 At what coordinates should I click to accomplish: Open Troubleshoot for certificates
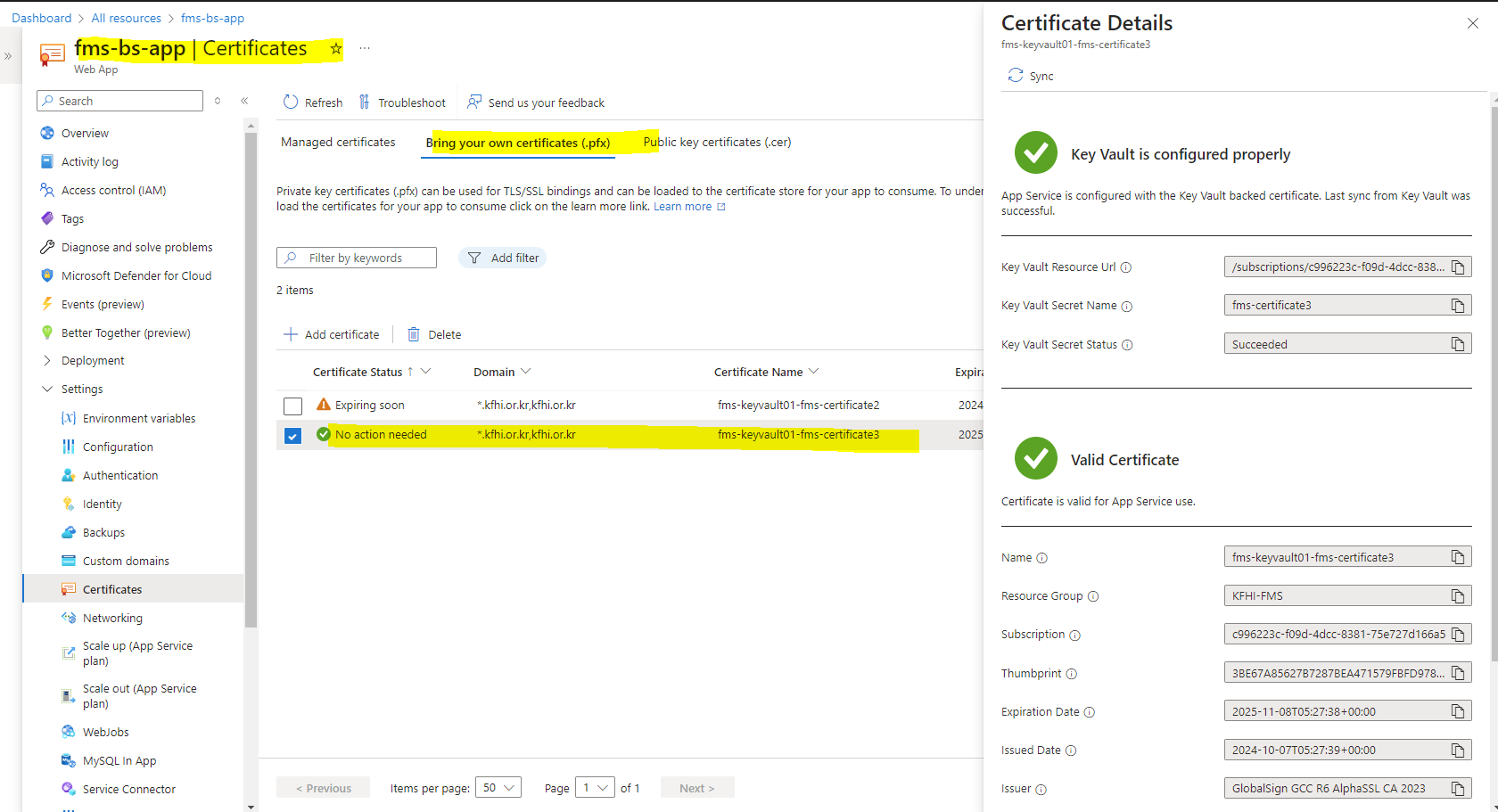click(402, 103)
